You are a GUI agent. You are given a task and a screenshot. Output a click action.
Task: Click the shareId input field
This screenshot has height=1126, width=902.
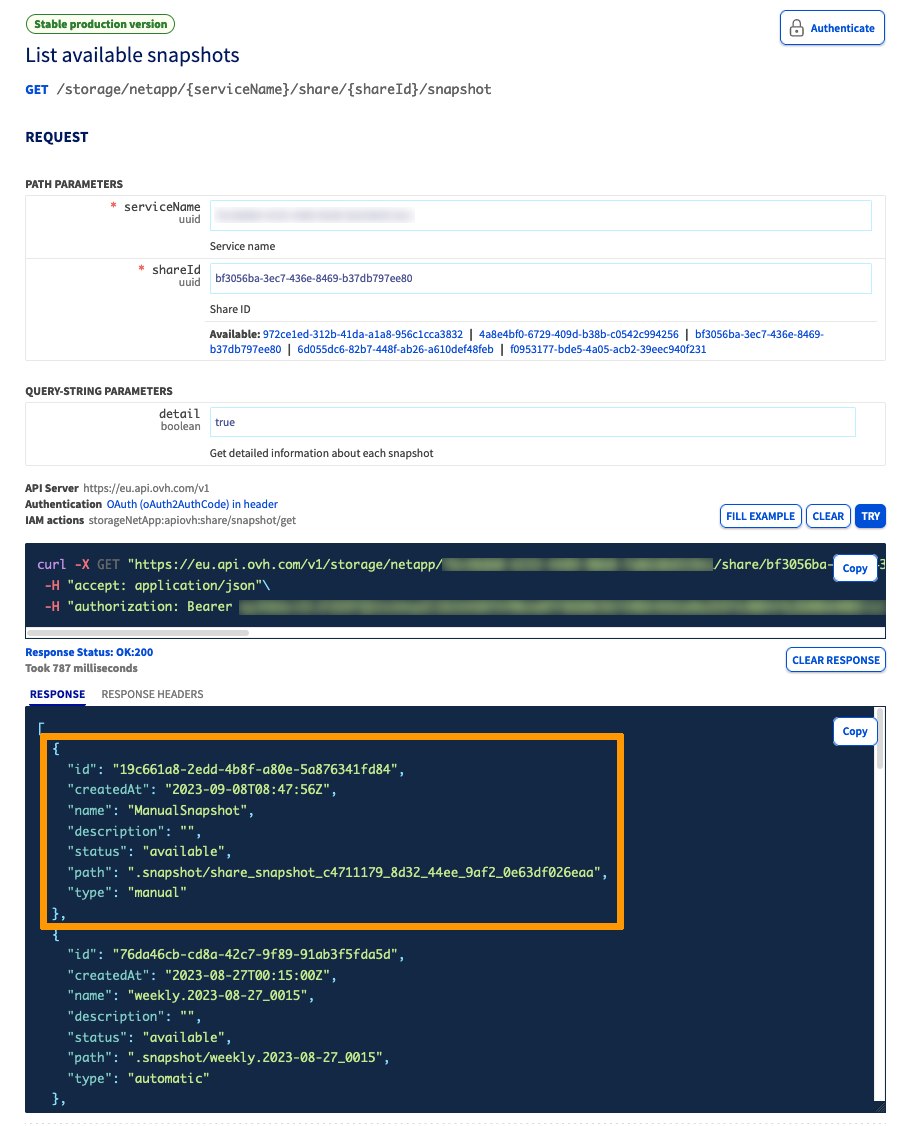click(x=540, y=278)
